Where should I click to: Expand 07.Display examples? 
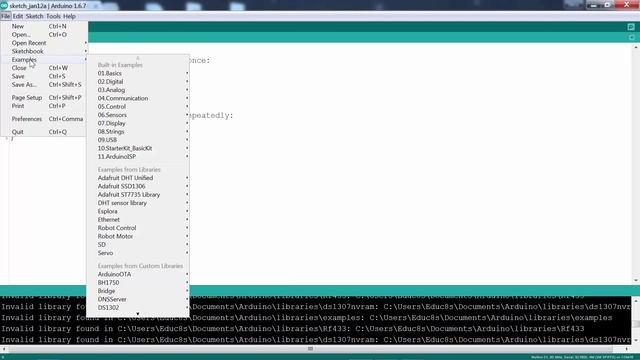(138, 123)
